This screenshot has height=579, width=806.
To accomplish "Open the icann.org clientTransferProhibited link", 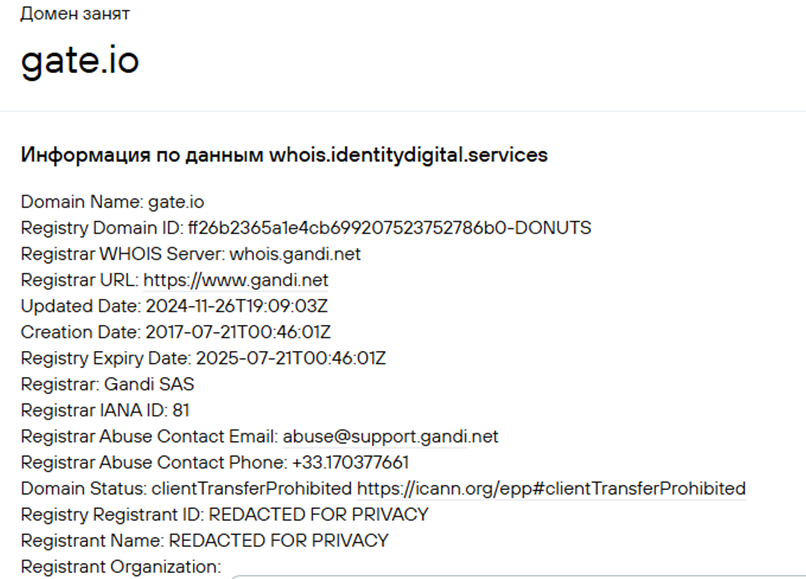I will pyautogui.click(x=551, y=489).
